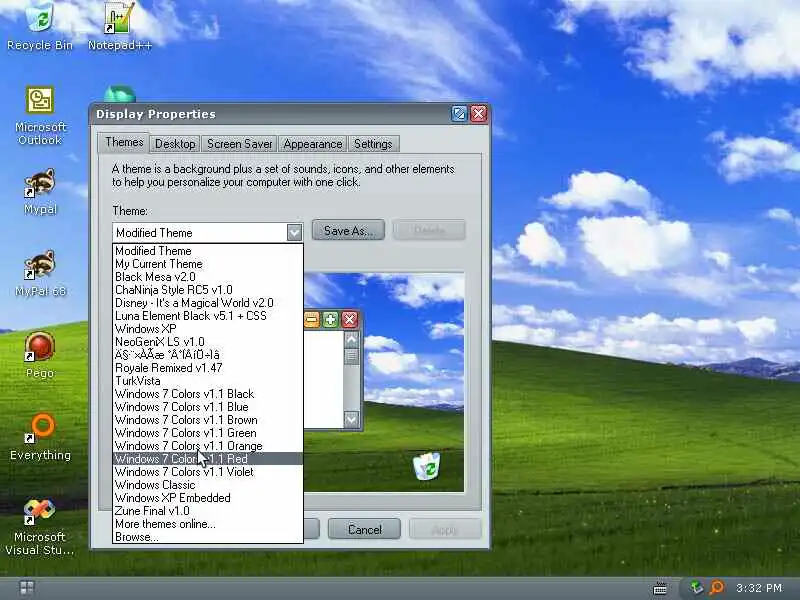
Task: Select Windows 7 Colors v1.1 Green
Action: (x=208, y=433)
